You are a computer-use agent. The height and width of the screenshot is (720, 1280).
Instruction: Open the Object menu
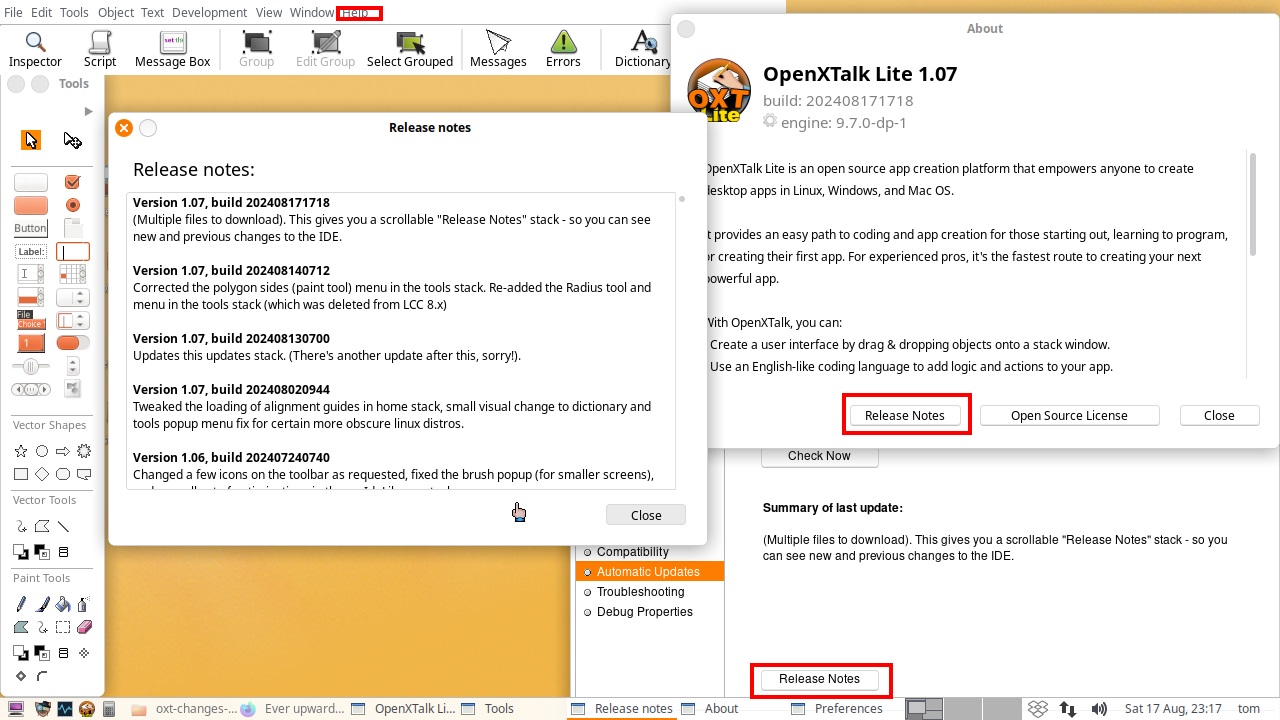pos(116,12)
